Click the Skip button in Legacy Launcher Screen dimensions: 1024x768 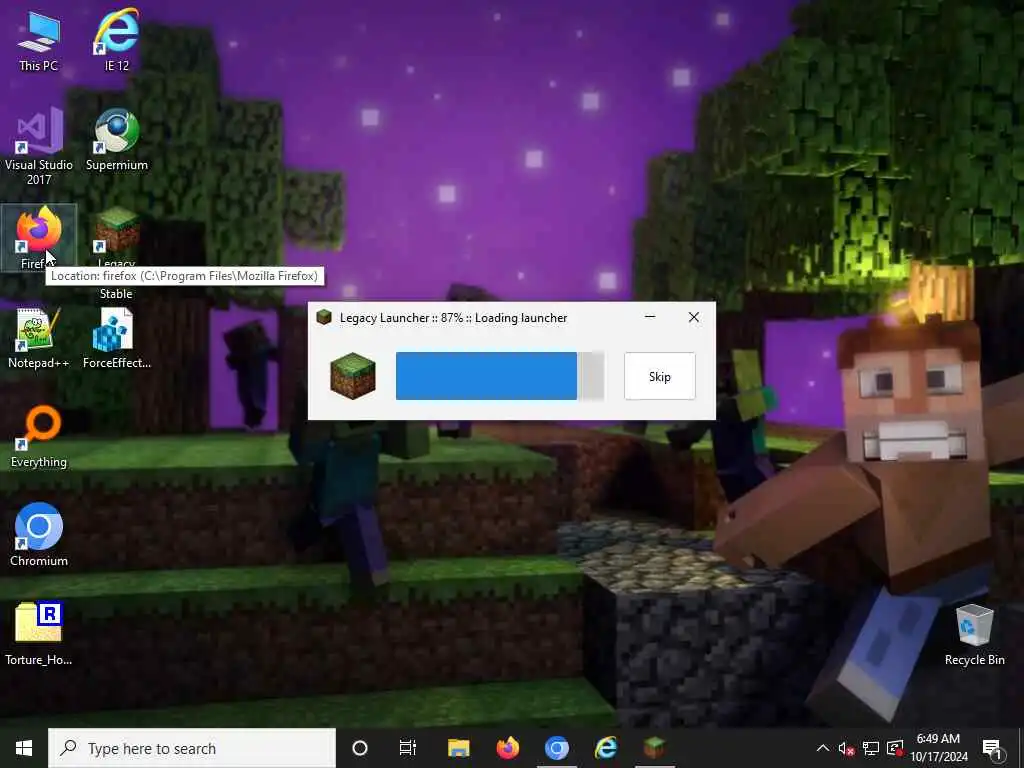click(660, 376)
